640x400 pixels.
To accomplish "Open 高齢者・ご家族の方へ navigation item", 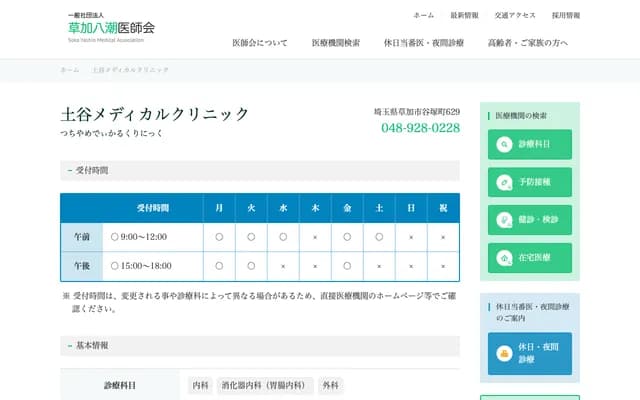I will (x=528, y=43).
